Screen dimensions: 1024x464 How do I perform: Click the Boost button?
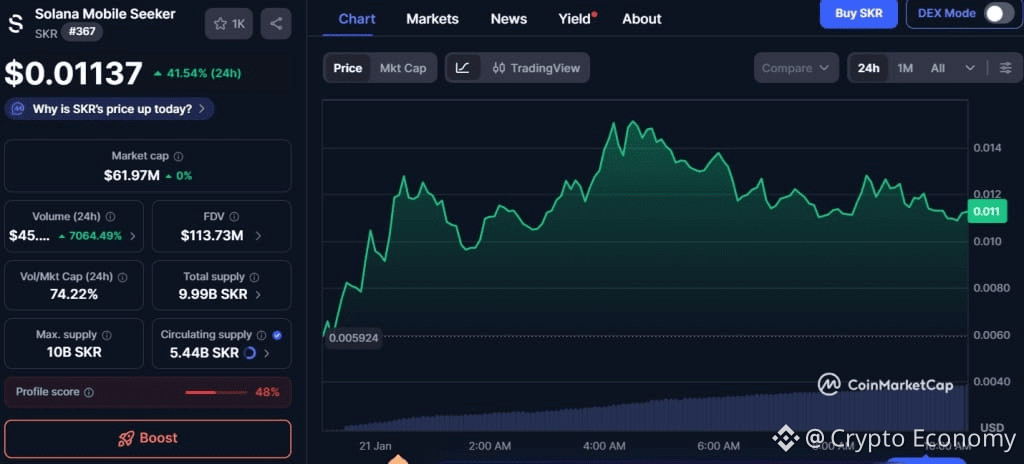coord(148,439)
